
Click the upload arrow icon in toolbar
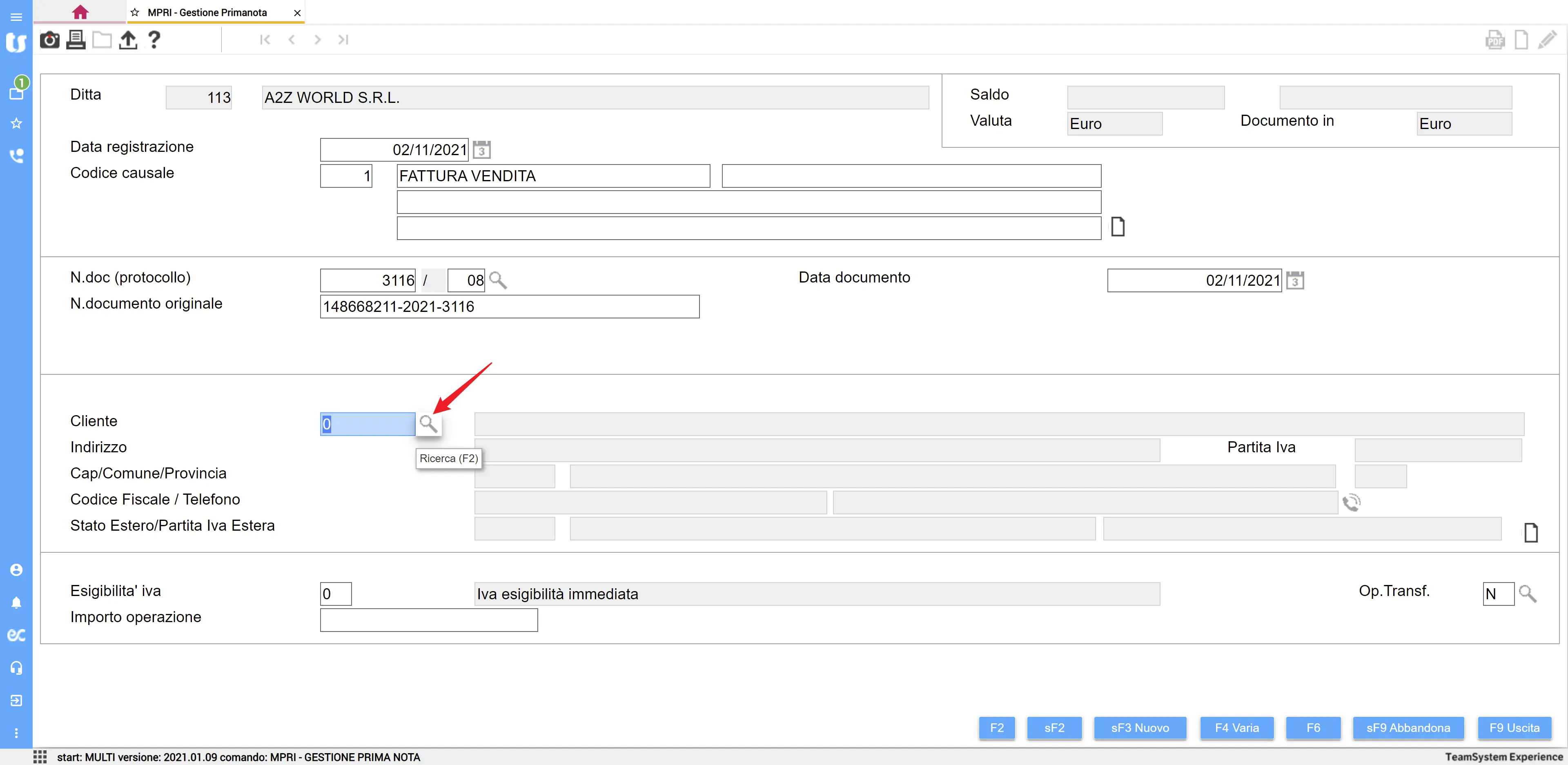pos(128,40)
